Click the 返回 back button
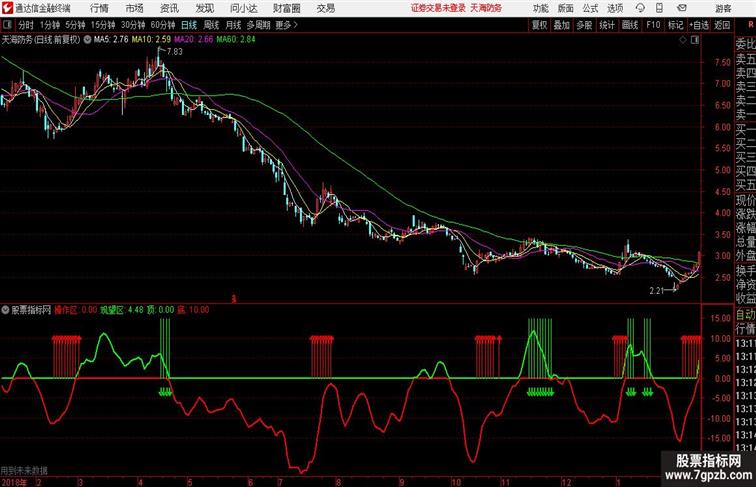This screenshot has height=487, width=756. (722, 25)
